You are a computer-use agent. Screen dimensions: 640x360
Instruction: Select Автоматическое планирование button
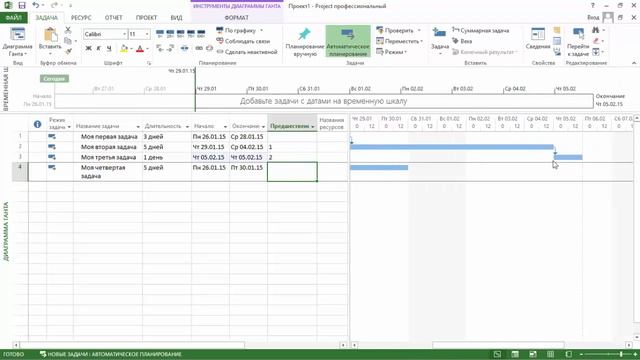(348, 42)
